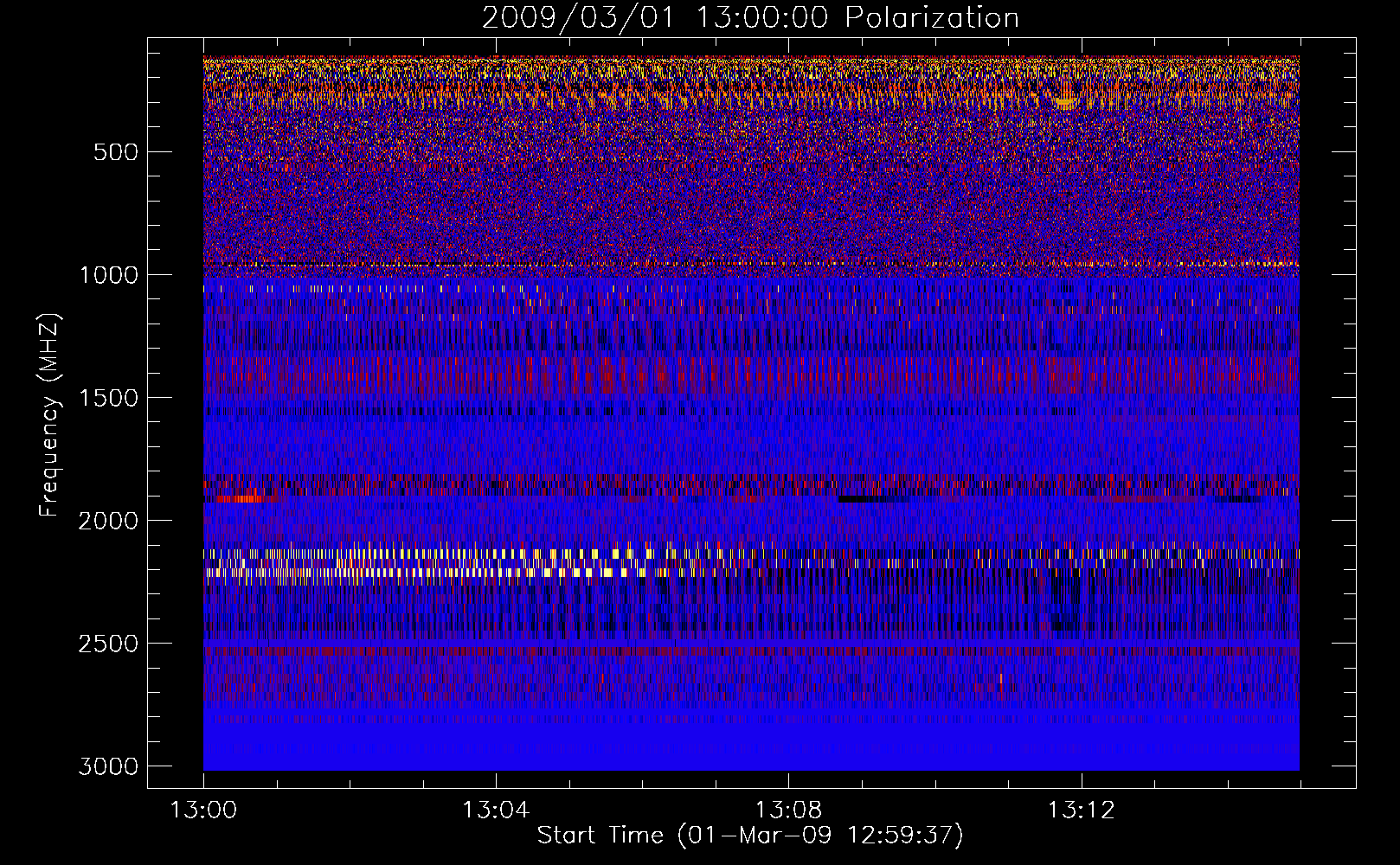Click the 'Frequency (MHZ)' axis label
The image size is (1400, 865).
[x=50, y=415]
